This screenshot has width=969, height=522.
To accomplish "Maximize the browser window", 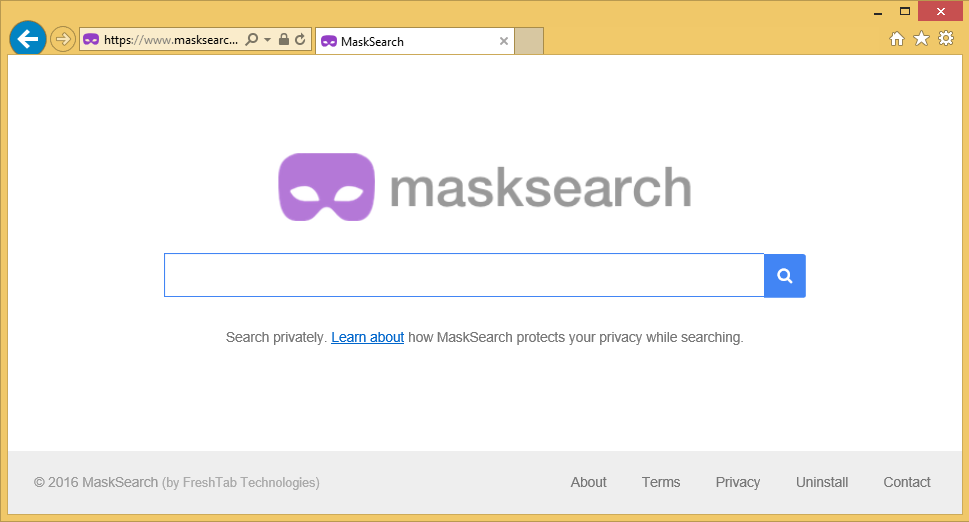I will coord(905,11).
